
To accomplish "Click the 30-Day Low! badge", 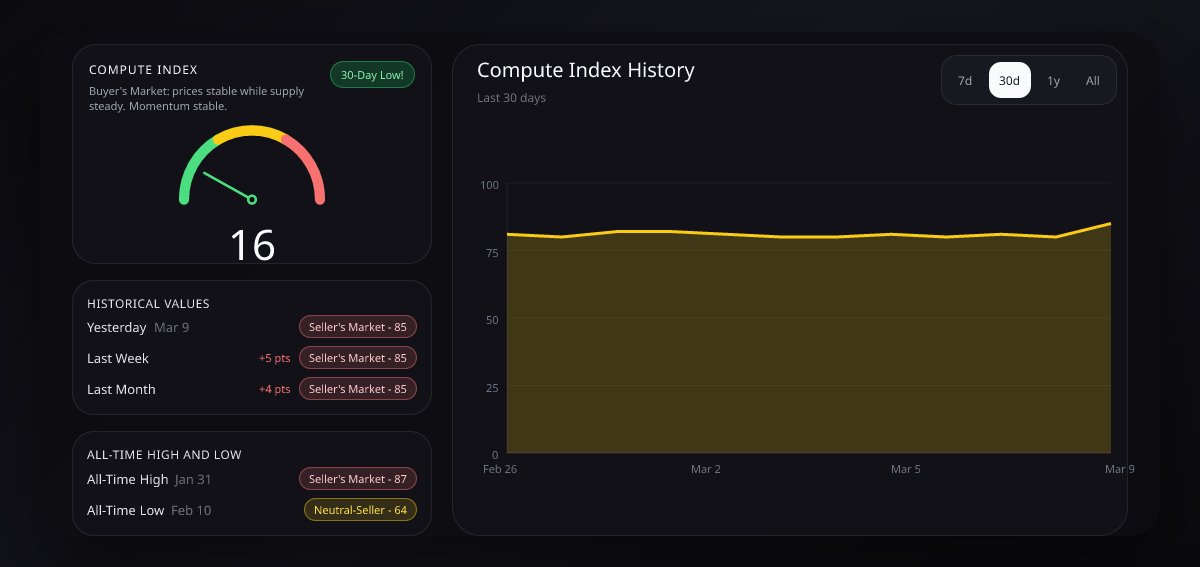I will (372, 75).
